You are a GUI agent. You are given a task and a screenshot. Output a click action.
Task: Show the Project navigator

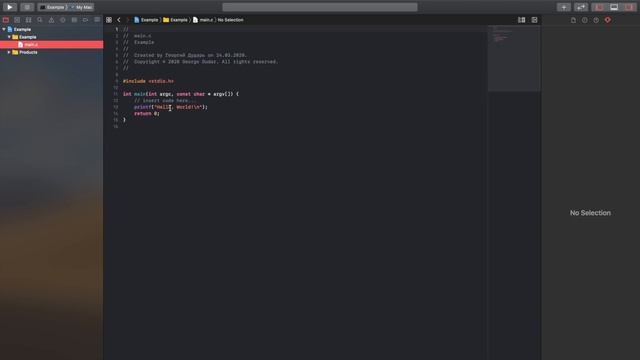6,20
